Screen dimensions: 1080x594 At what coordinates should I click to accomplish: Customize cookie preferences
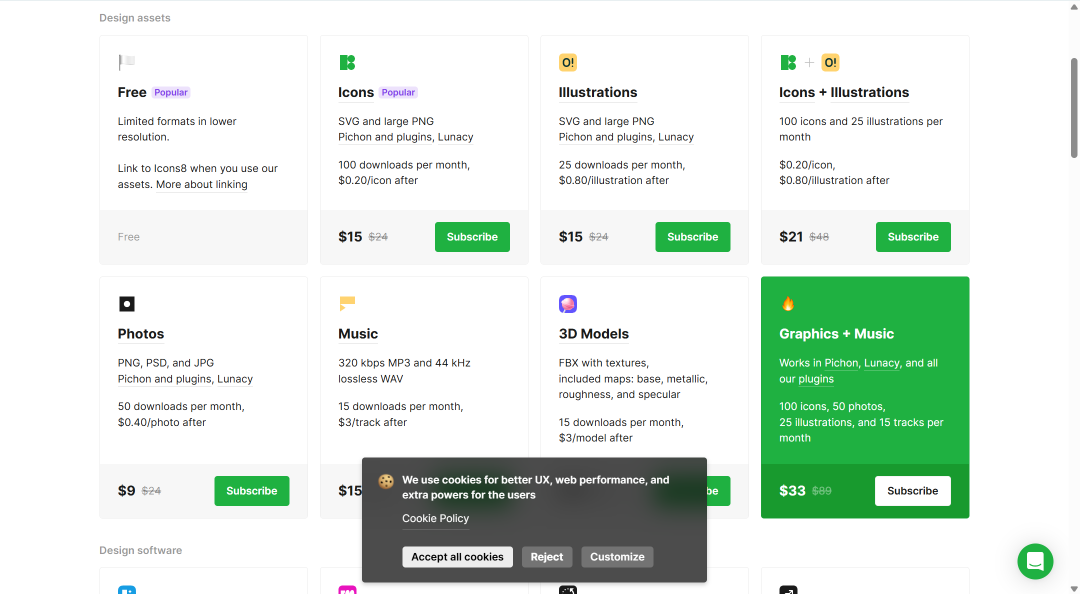point(617,557)
